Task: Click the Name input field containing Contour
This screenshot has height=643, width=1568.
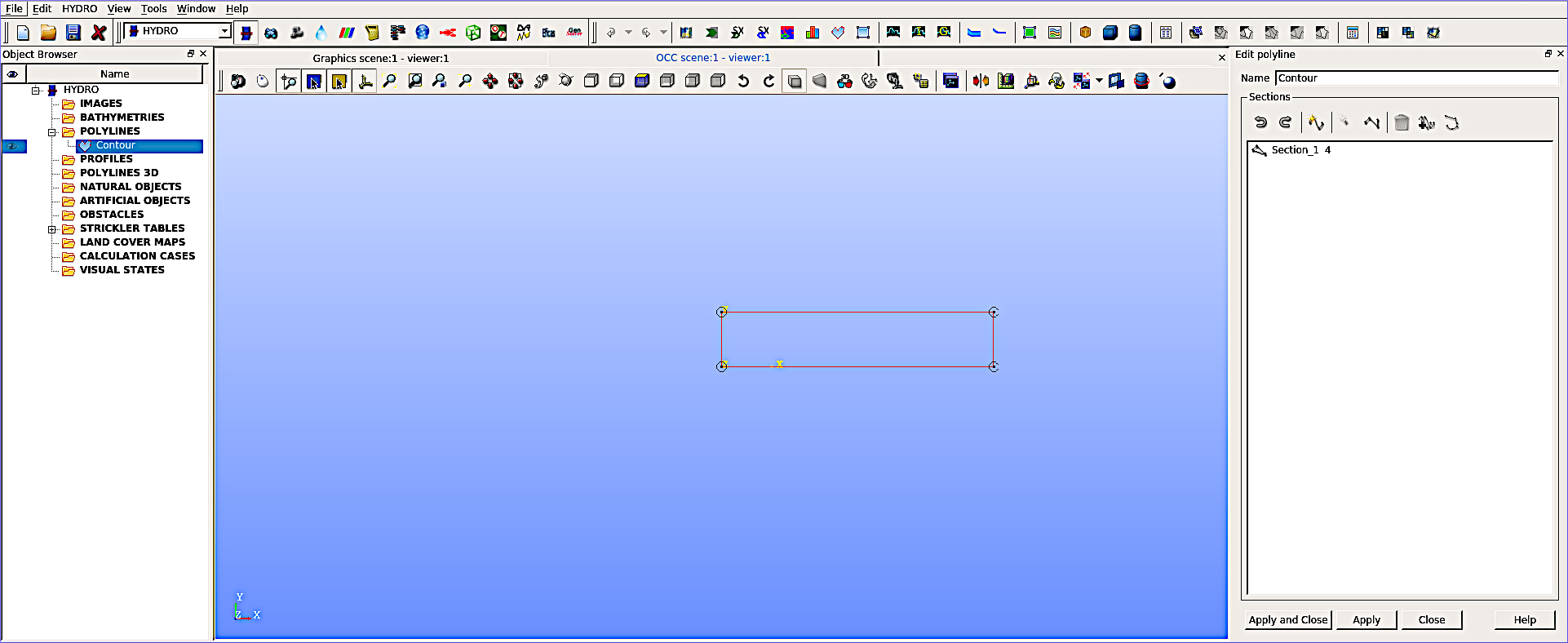Action: (1415, 78)
